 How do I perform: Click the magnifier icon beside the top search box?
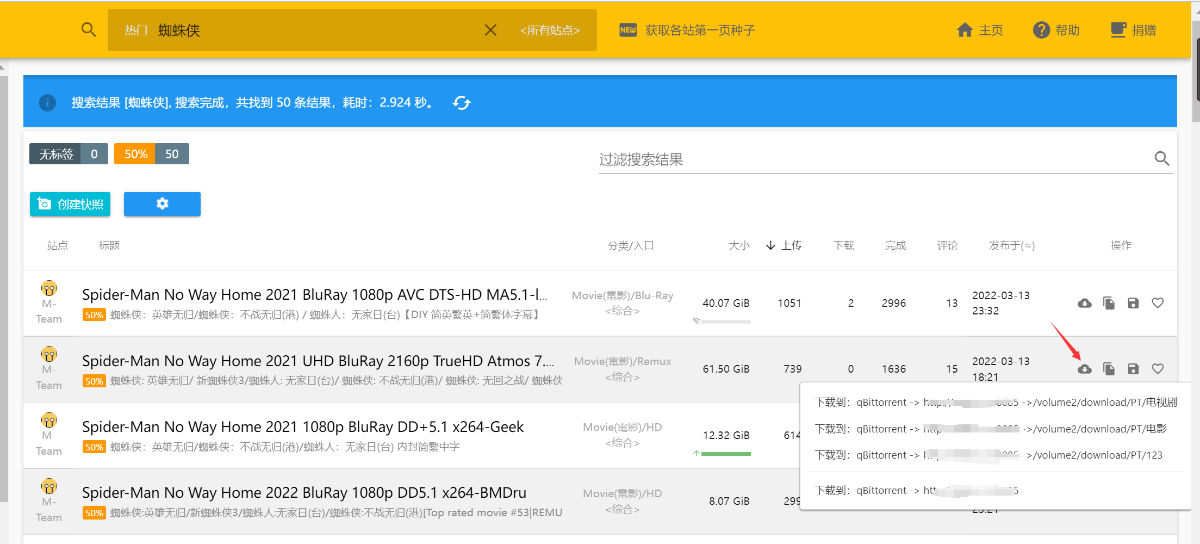pos(89,30)
